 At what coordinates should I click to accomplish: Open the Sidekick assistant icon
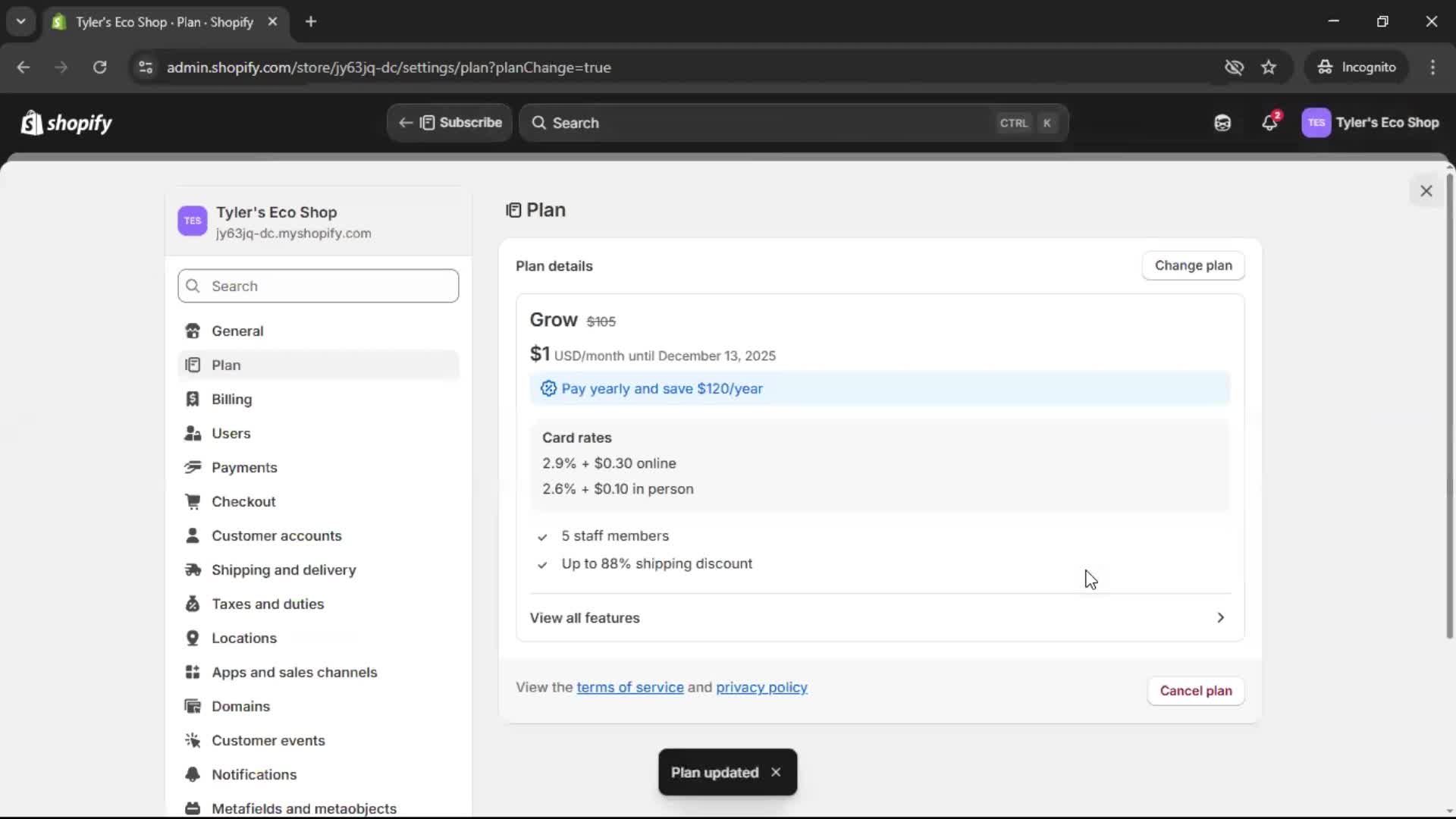(x=1222, y=123)
